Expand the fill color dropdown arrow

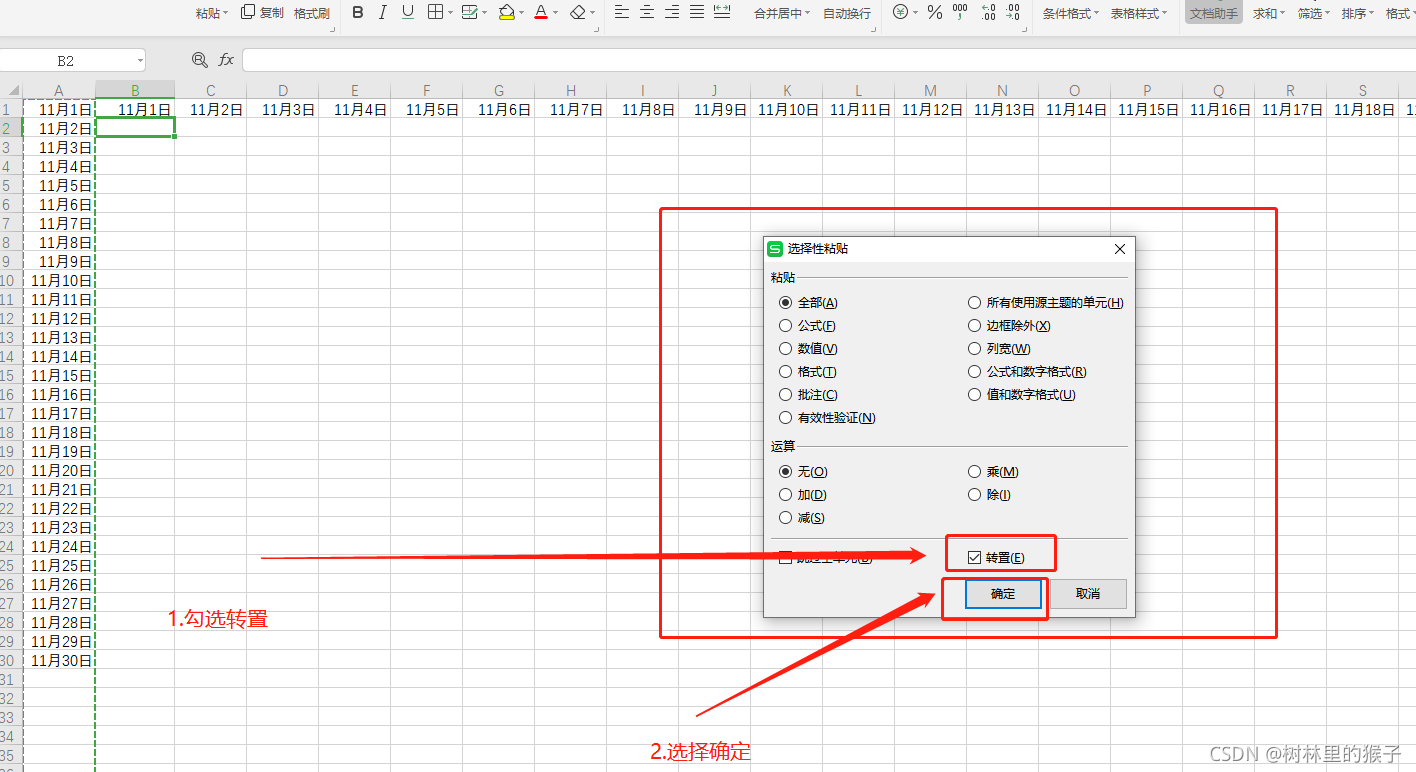tap(523, 14)
